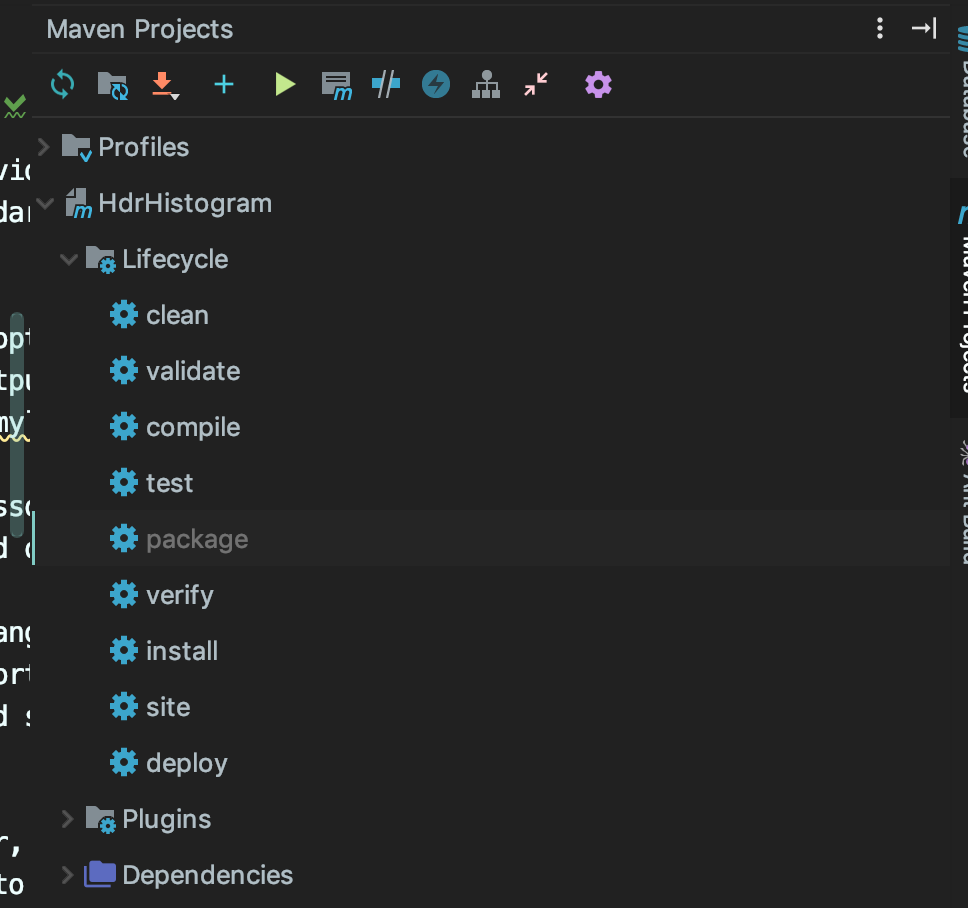Screen dimensions: 968x908
Task: Select the Profiles folder icon
Action: point(77,148)
